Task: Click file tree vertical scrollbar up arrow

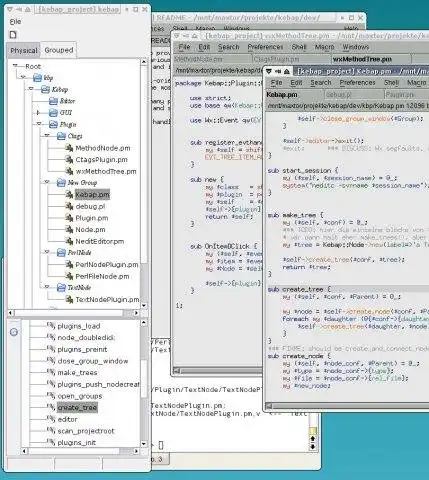Action: coord(144,62)
